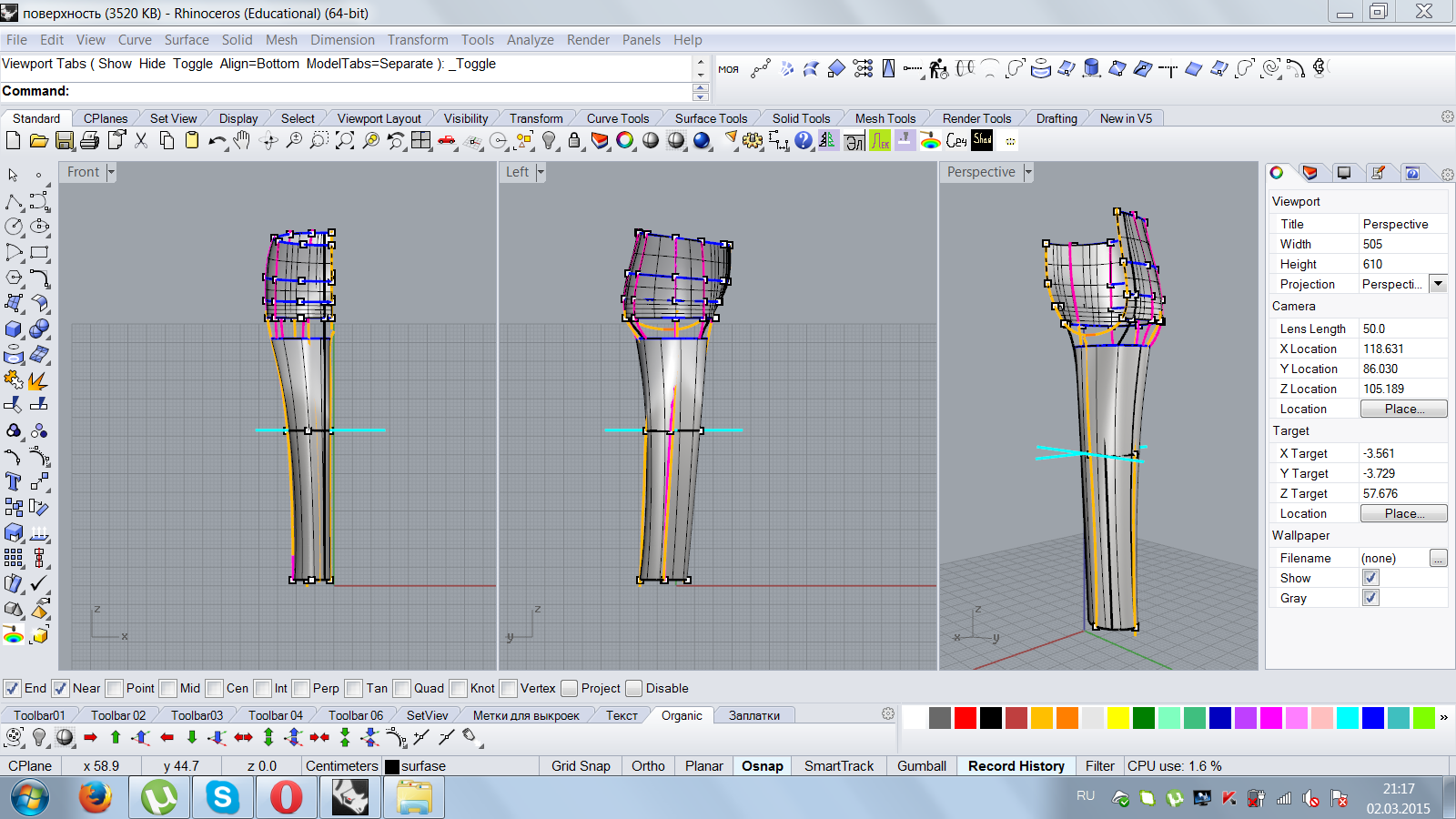Screen dimensions: 1456x819
Task: Select the Circle tool in sidebar
Action: point(14,227)
